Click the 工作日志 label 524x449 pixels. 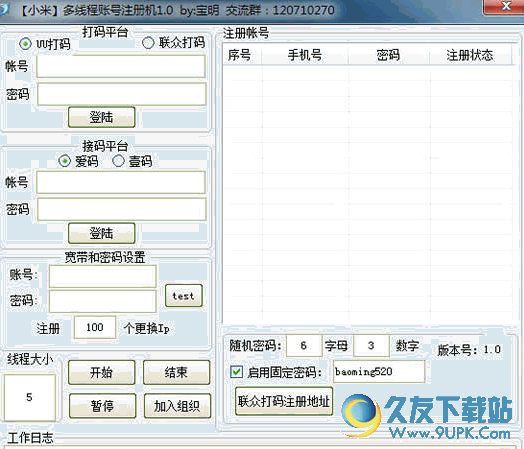(x=30, y=438)
